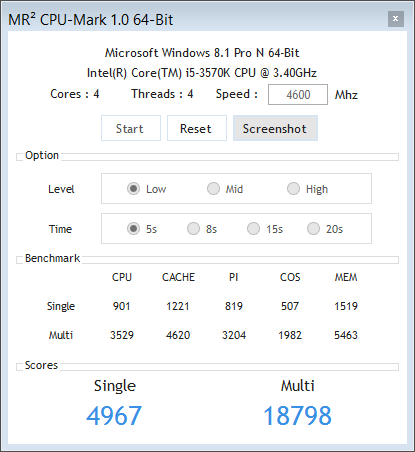This screenshot has width=415, height=452.
Task: Select the multi CACHE value 4620
Action: click(178, 335)
